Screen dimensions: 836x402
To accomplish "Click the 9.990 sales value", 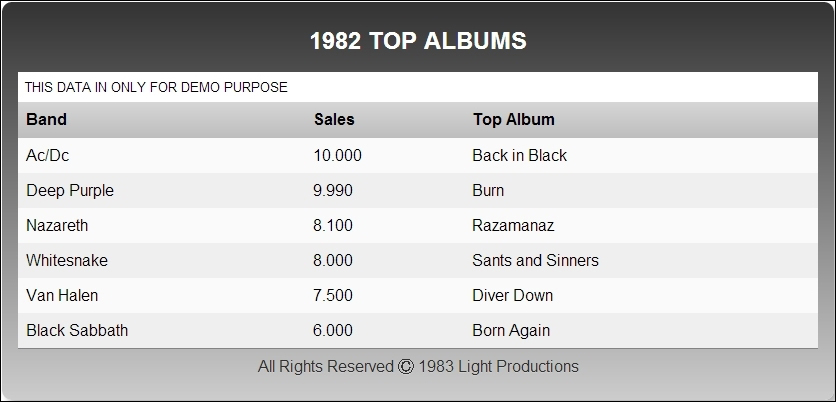I will [333, 191].
